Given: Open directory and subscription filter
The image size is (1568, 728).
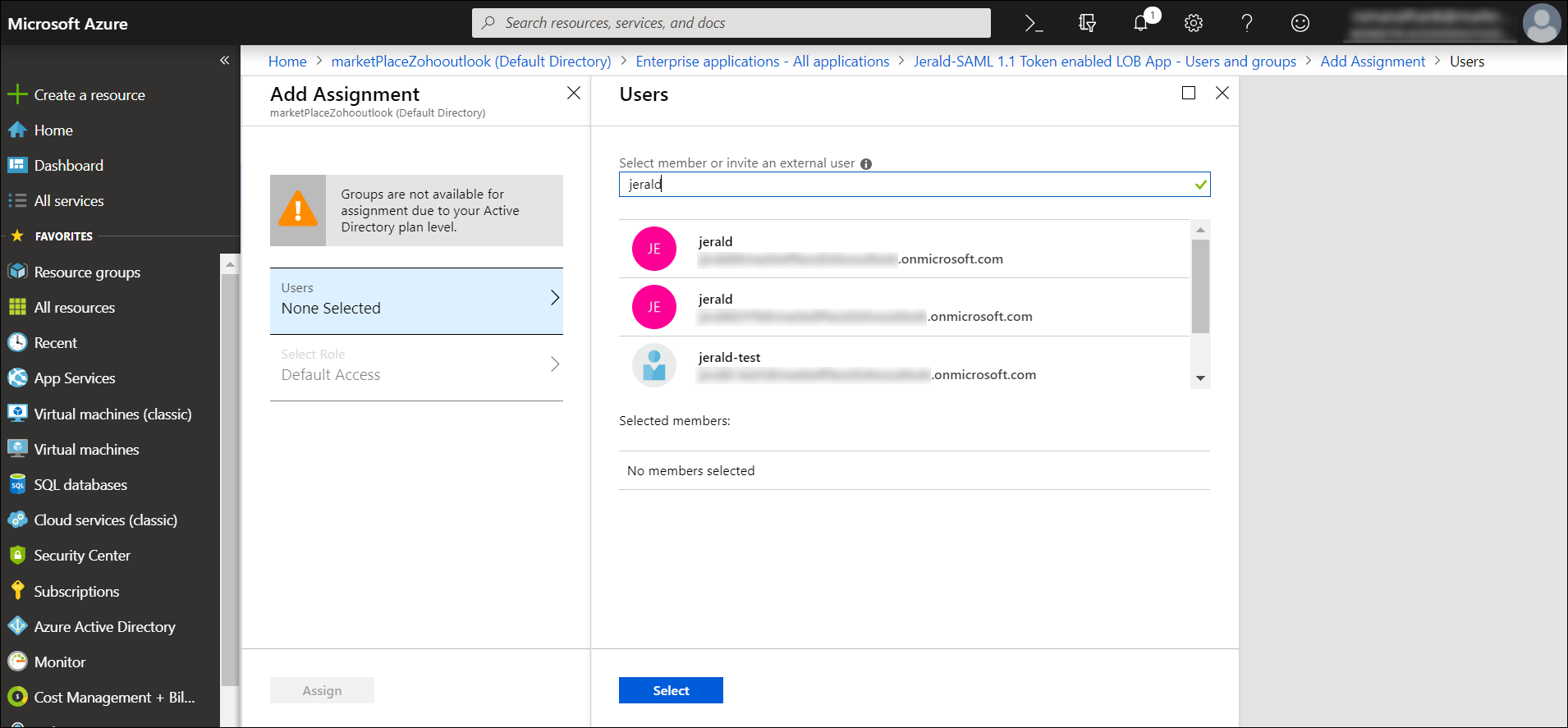Looking at the screenshot, I should pyautogui.click(x=1087, y=23).
